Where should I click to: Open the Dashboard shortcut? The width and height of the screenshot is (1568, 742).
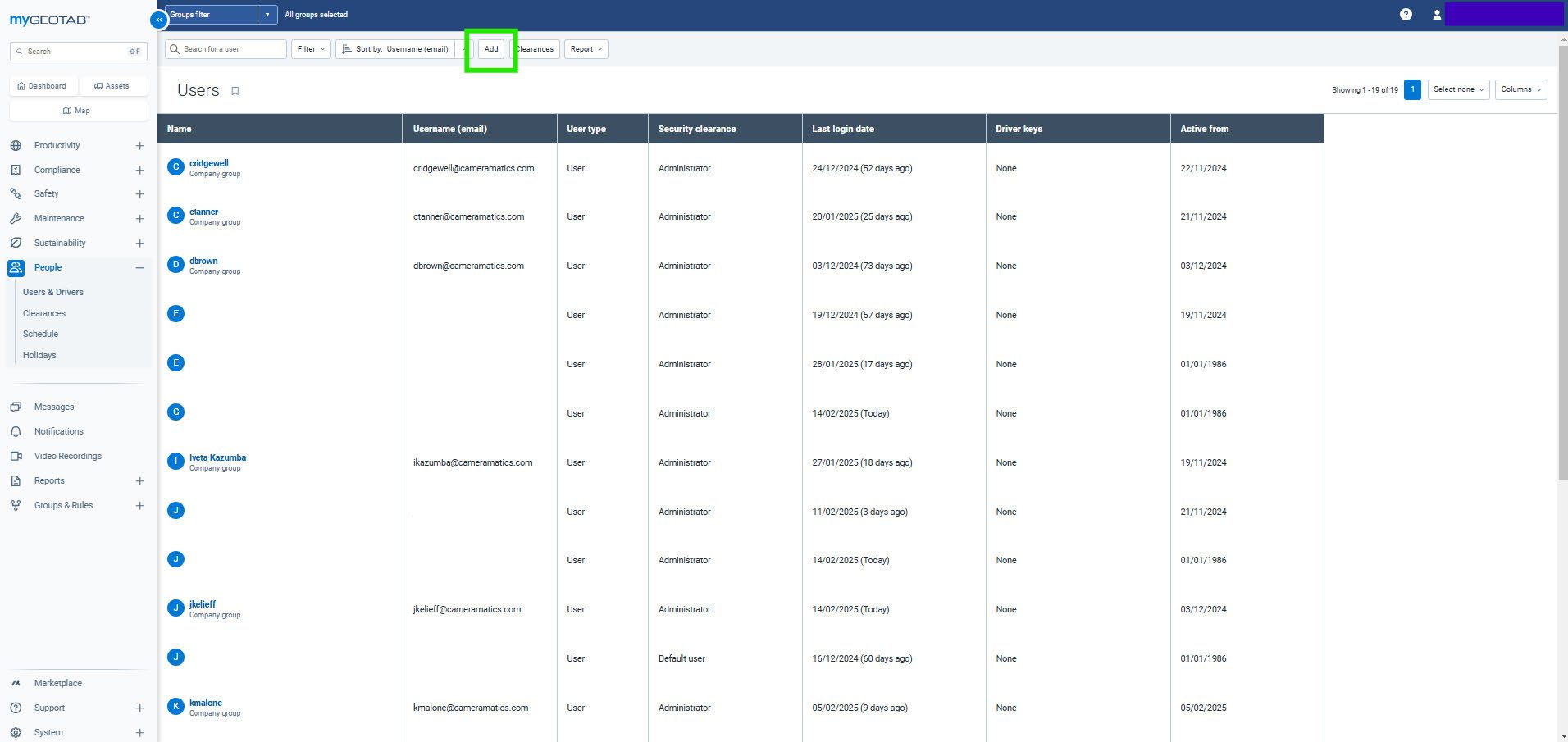tap(43, 86)
